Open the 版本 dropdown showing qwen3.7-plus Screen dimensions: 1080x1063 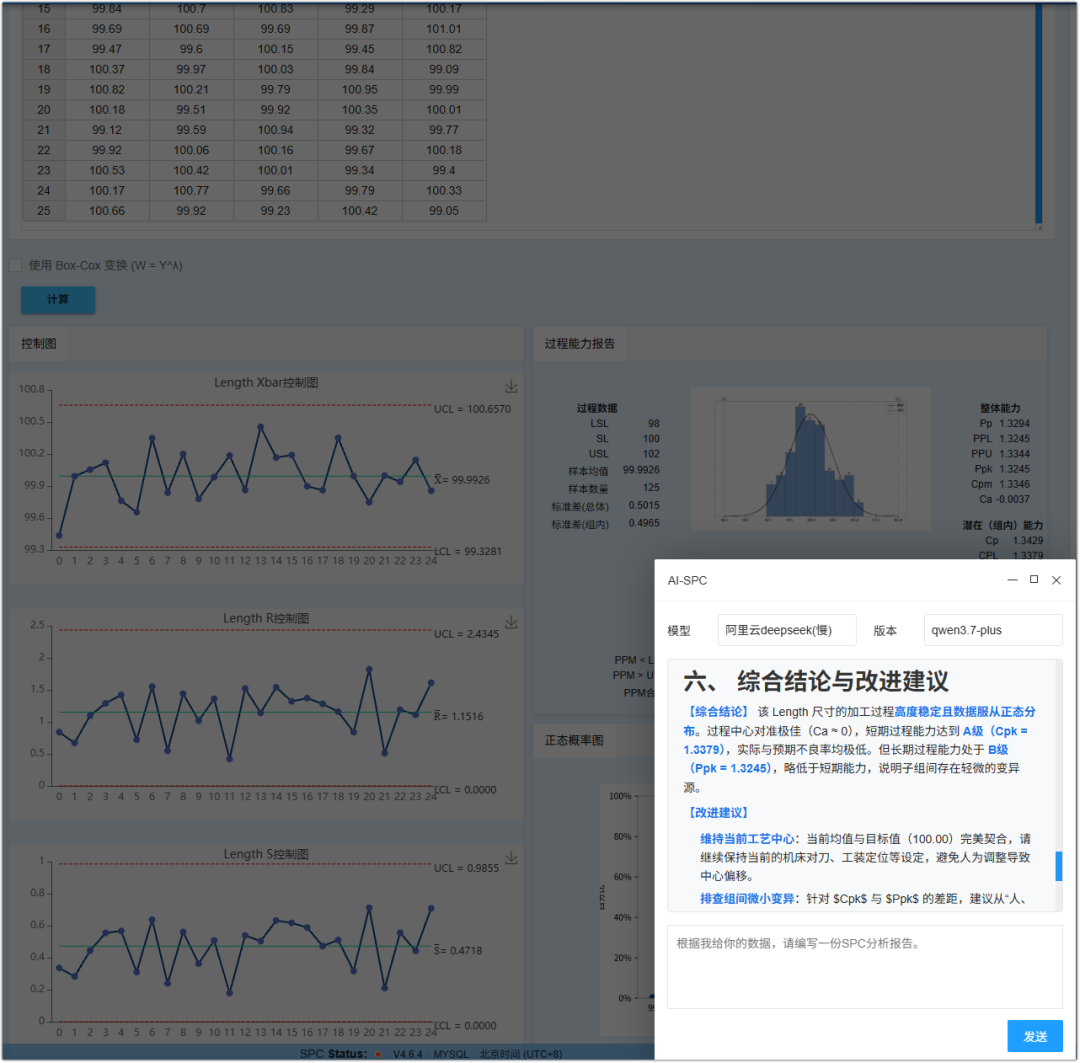tap(993, 630)
